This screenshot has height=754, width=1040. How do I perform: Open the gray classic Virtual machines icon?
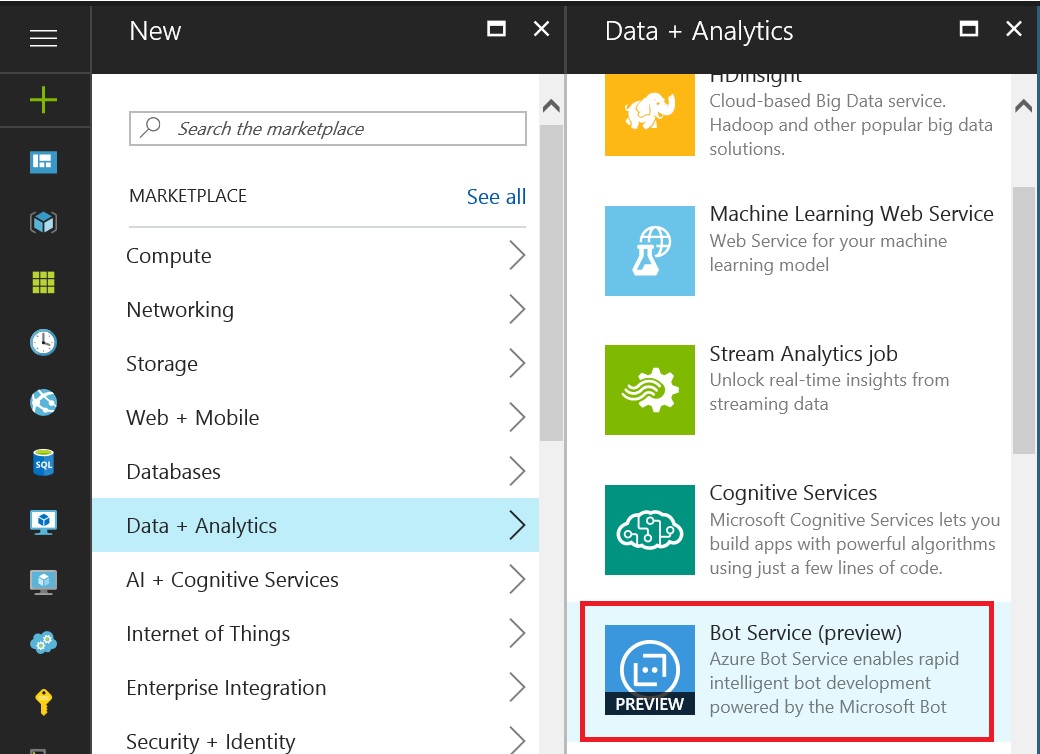[44, 582]
